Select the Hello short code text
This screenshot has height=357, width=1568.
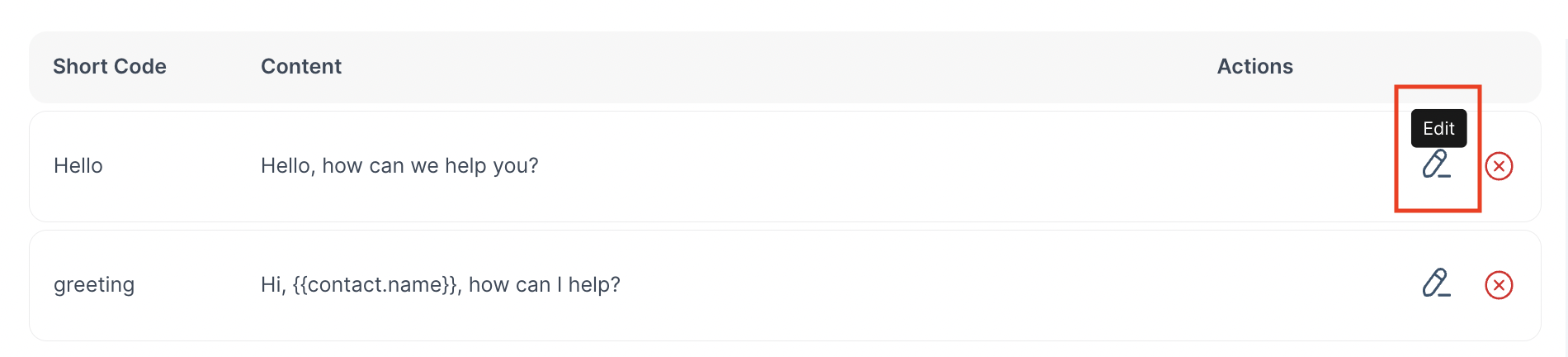78,165
